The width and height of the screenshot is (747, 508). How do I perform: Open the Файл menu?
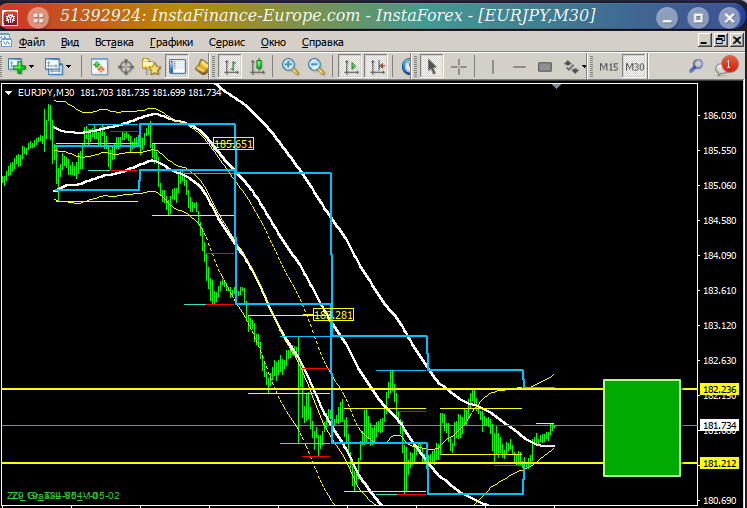point(32,42)
